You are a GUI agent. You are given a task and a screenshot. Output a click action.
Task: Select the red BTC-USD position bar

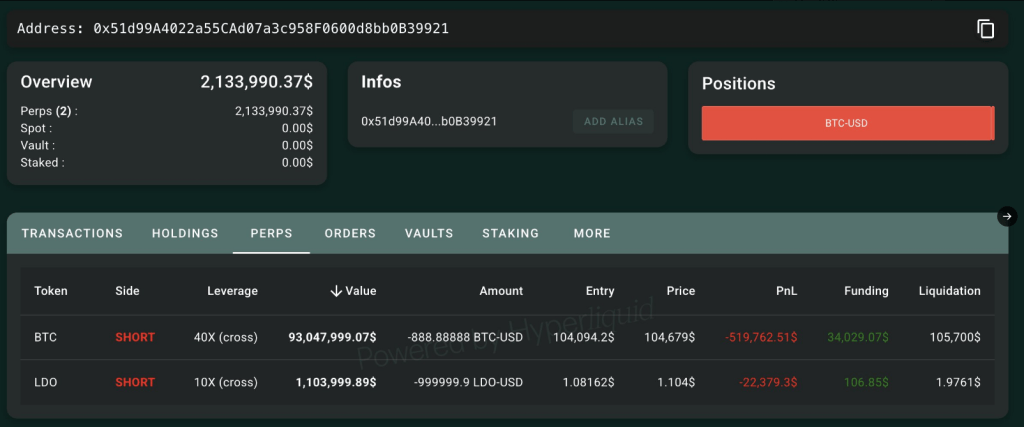point(847,123)
